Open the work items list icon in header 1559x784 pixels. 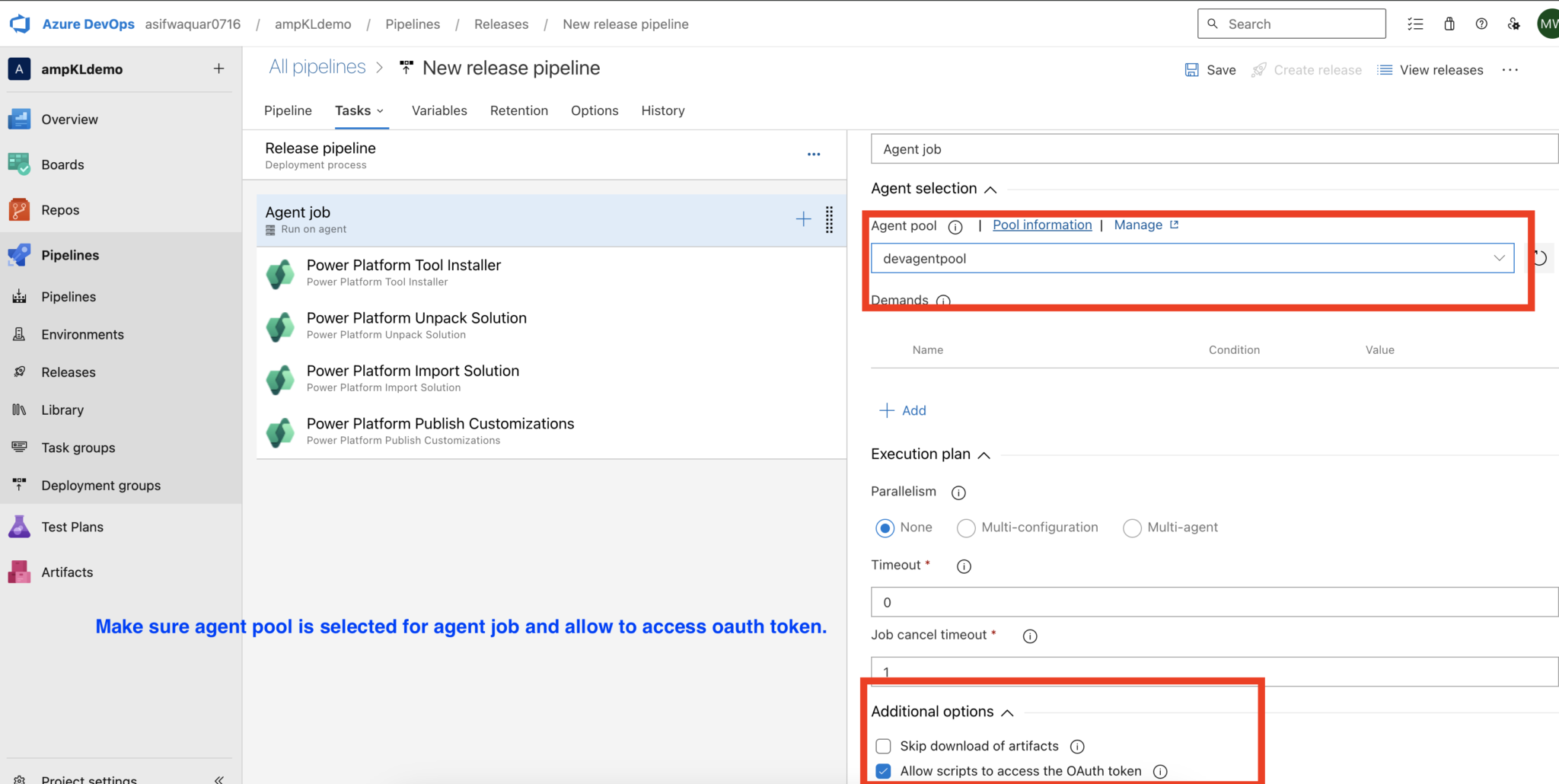(1415, 24)
